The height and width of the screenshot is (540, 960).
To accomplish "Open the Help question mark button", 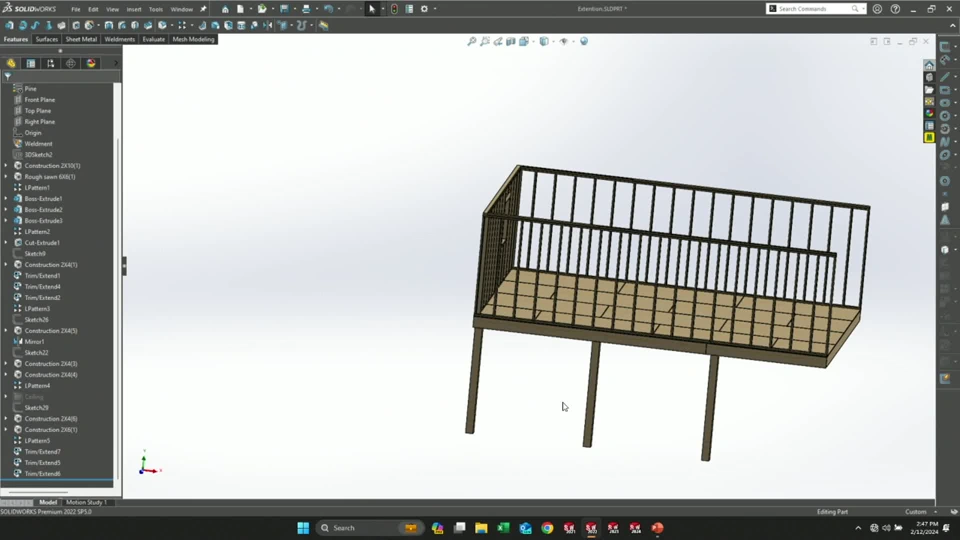I will pyautogui.click(x=895, y=9).
